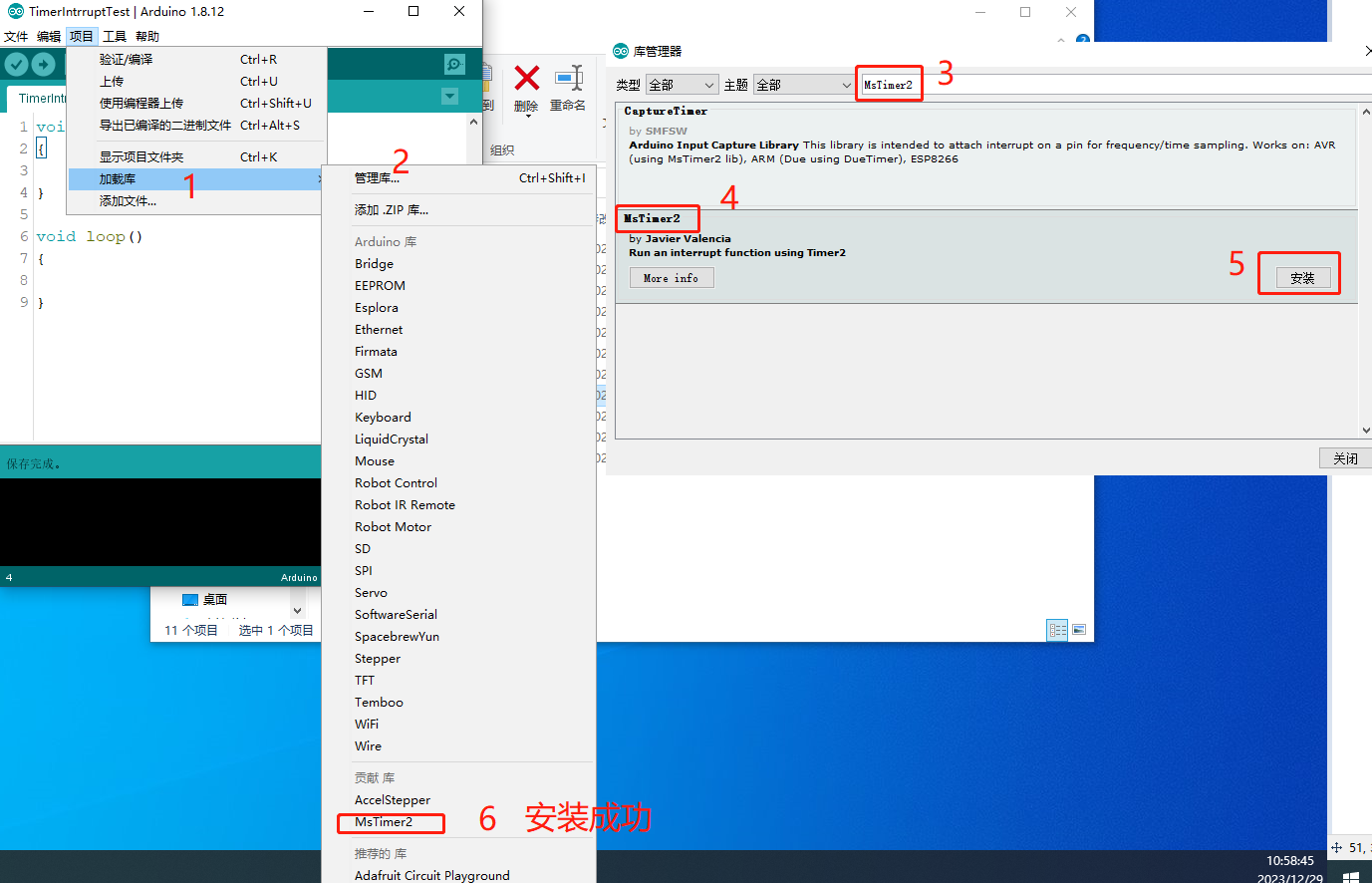Click the MsTimer2 library title

click(x=653, y=218)
